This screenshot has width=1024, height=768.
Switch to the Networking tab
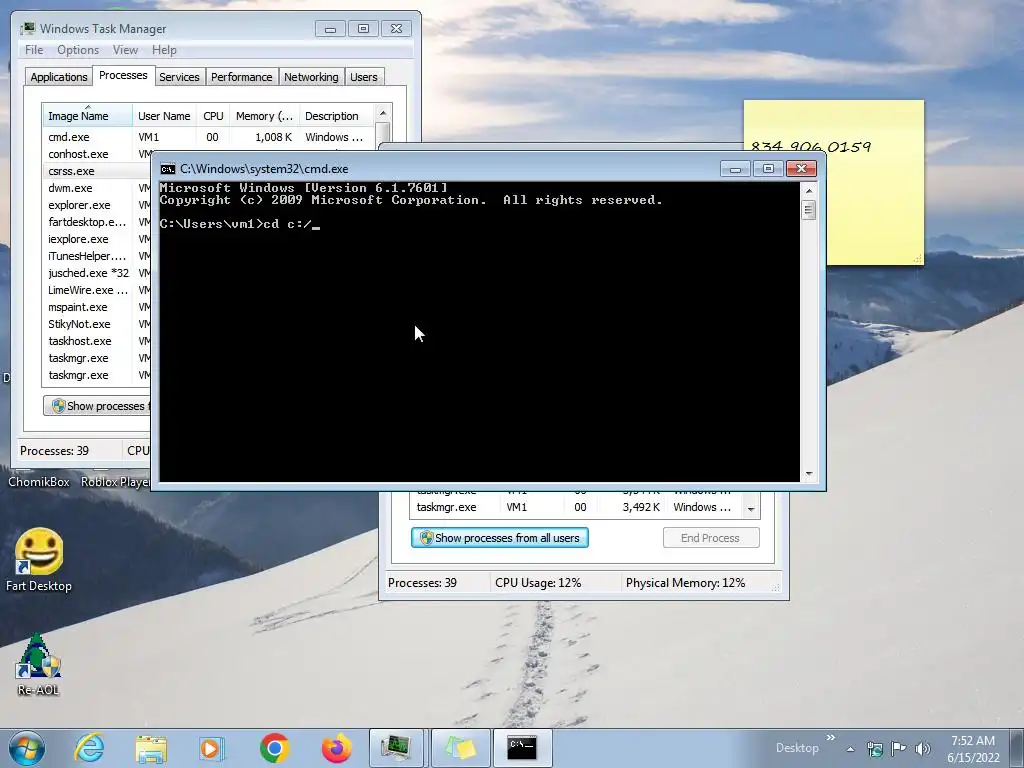click(311, 77)
